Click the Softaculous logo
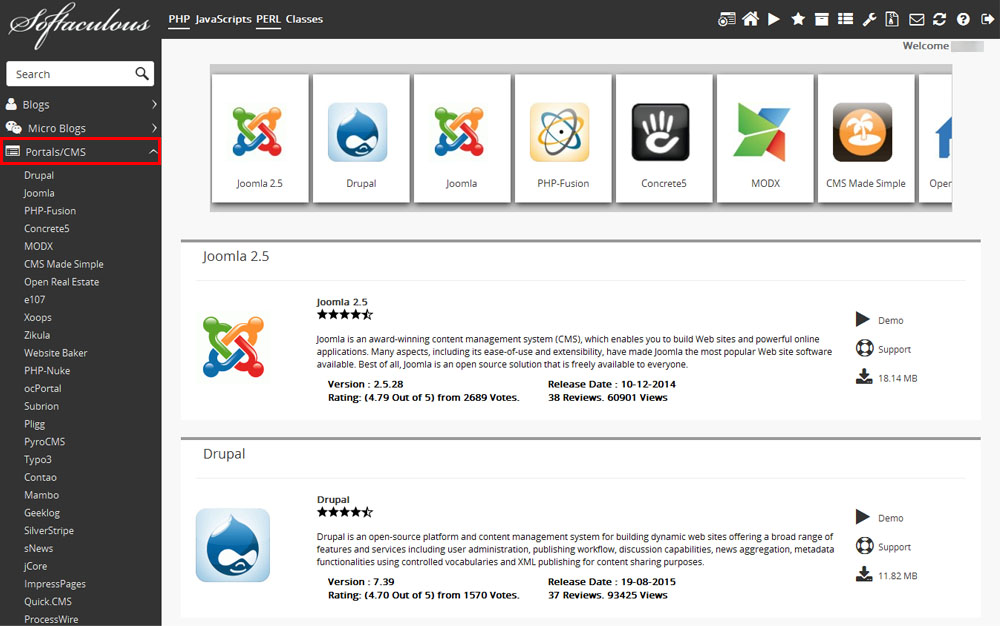1000x626 pixels. click(x=79, y=24)
